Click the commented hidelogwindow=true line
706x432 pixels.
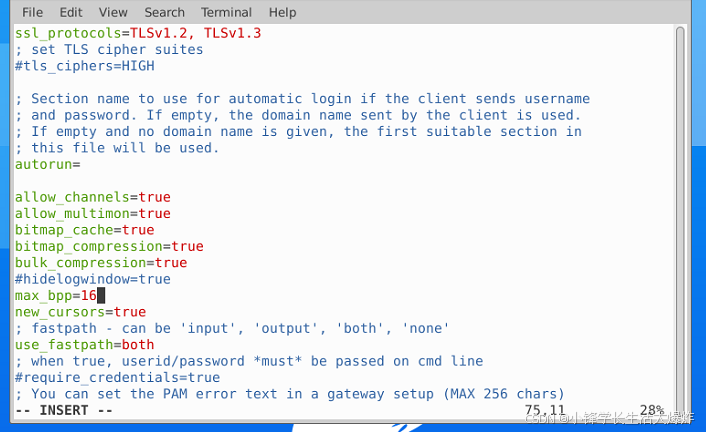[92, 279]
